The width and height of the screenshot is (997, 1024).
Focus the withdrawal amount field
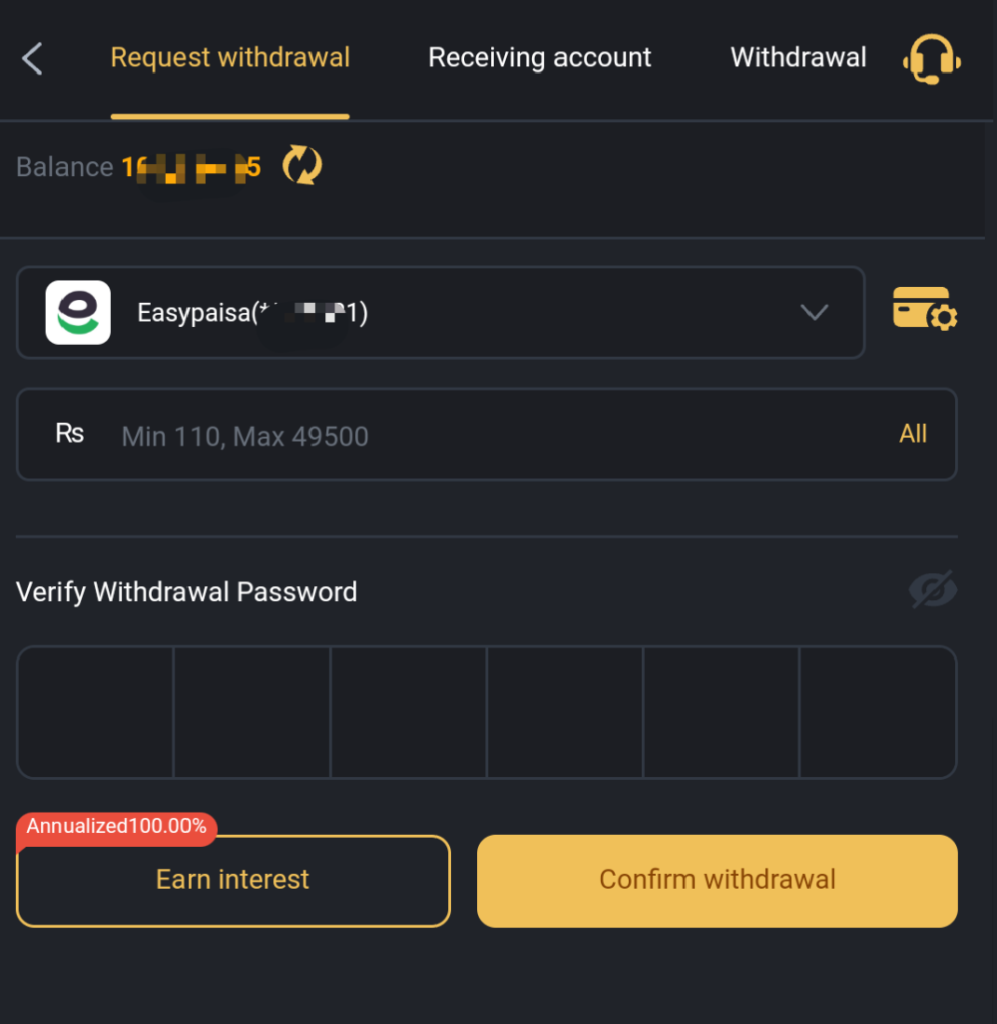pyautogui.click(x=486, y=434)
